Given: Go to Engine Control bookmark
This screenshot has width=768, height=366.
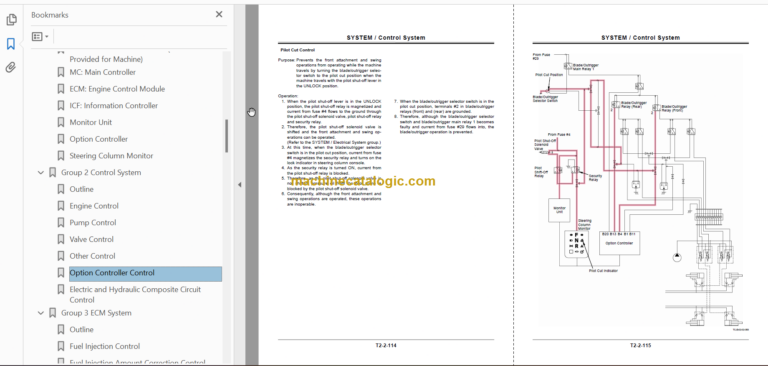Looking at the screenshot, I should pyautogui.click(x=94, y=206).
